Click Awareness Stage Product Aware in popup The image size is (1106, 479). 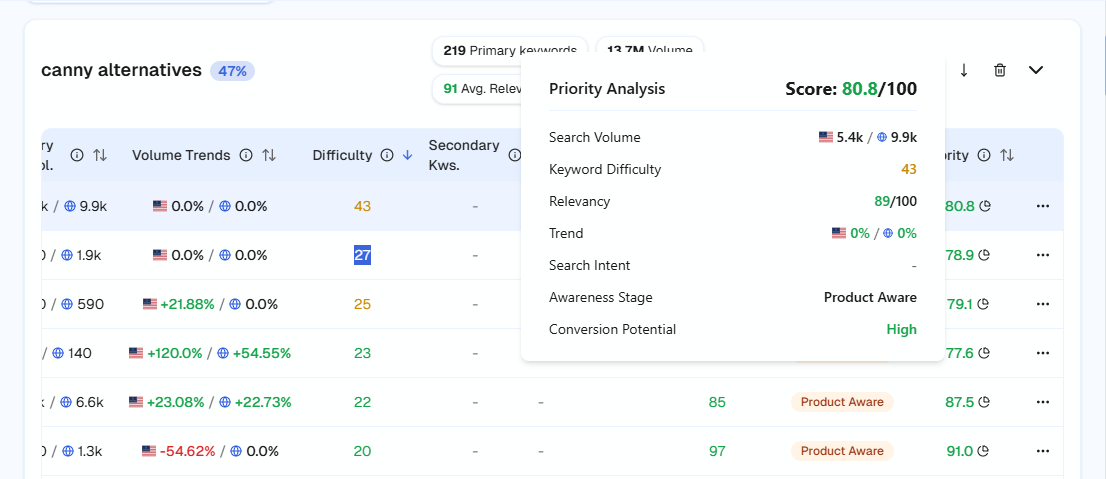(x=870, y=297)
